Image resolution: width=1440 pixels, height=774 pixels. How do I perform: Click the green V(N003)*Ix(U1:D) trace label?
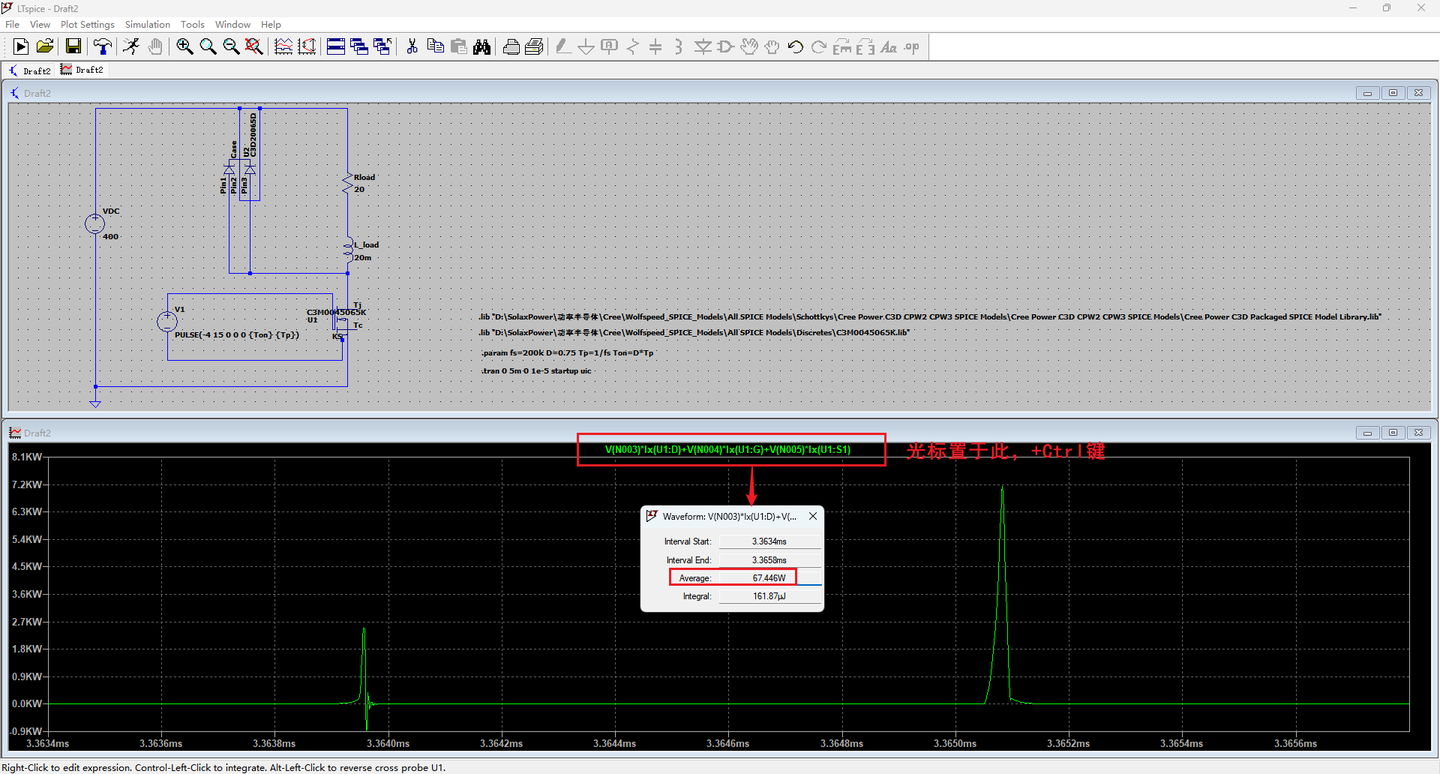tap(730, 450)
